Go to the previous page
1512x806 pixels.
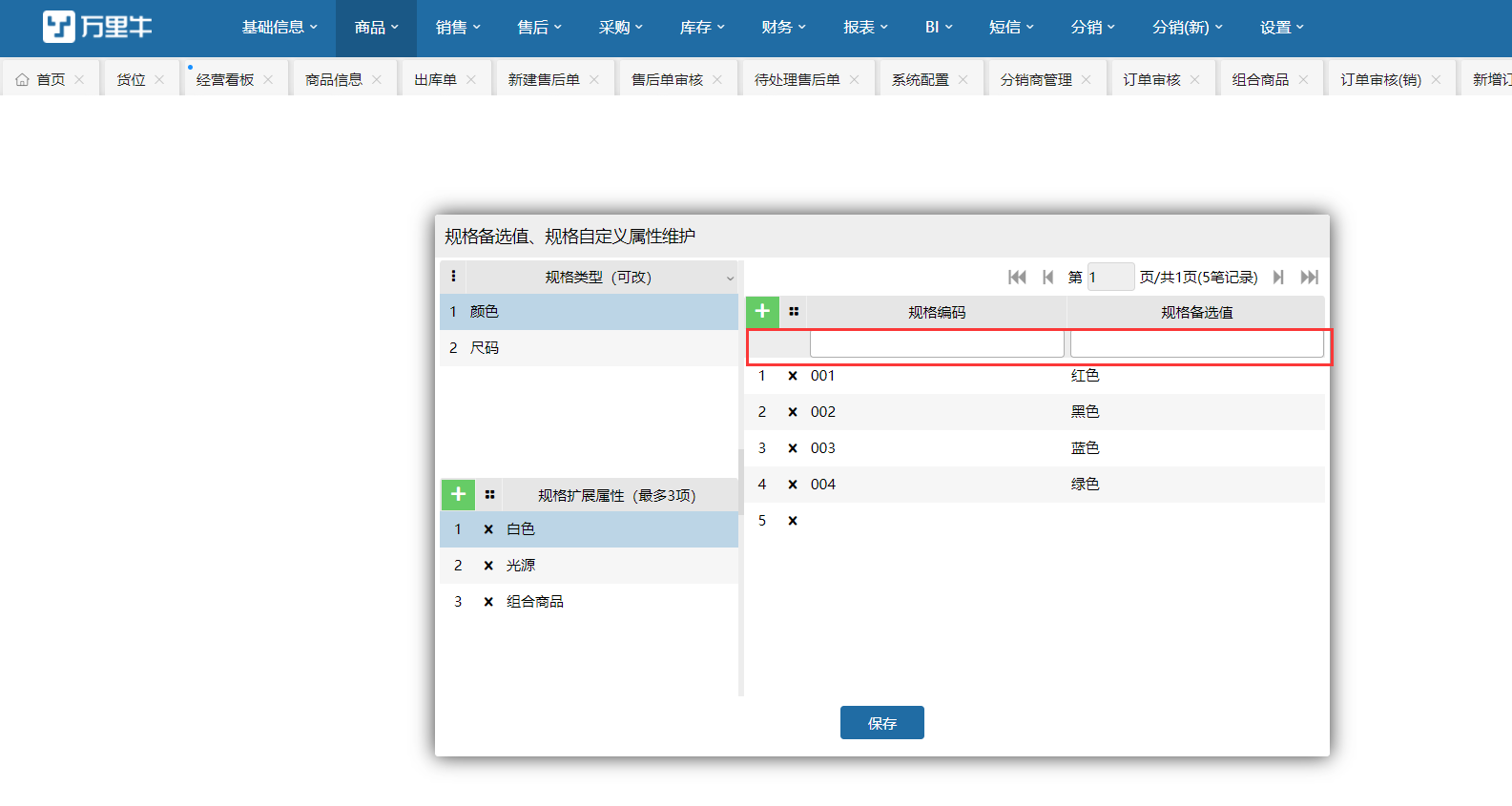click(1048, 277)
